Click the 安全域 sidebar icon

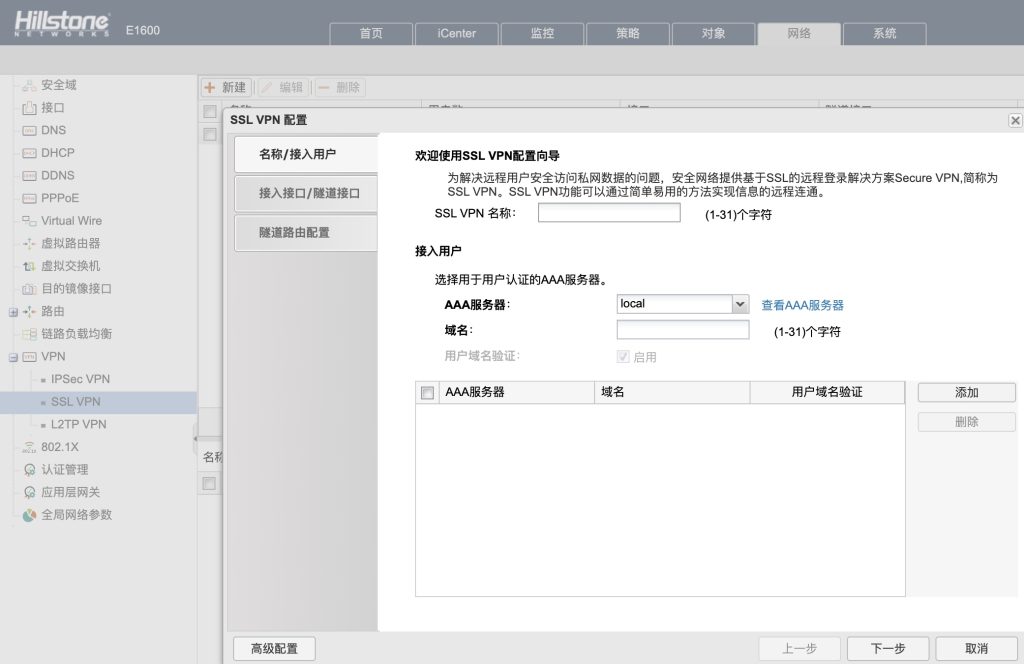click(29, 86)
